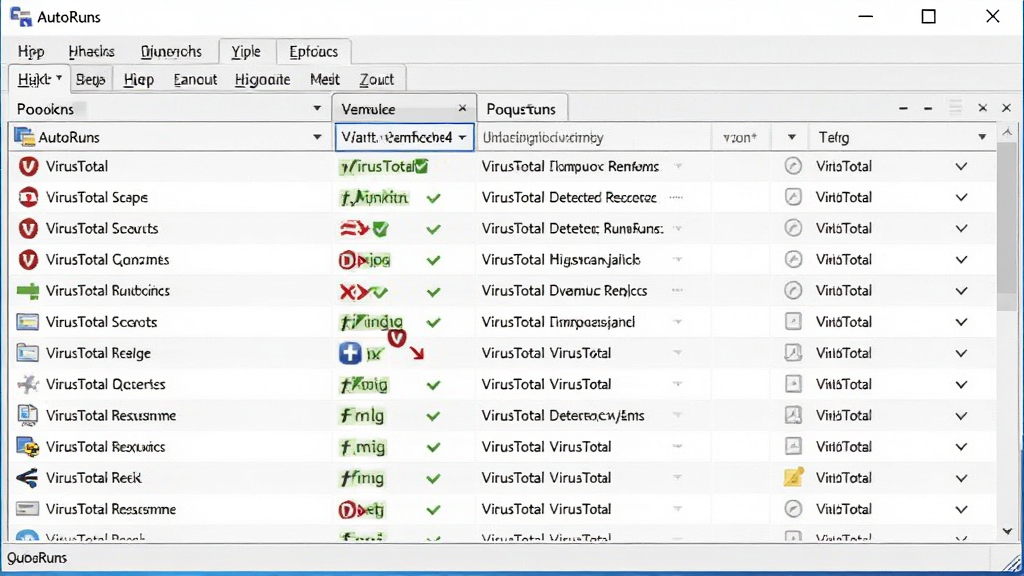Image resolution: width=1024 pixels, height=576 pixels.
Task: Open the Hukt dropdown button
Action: (39, 80)
